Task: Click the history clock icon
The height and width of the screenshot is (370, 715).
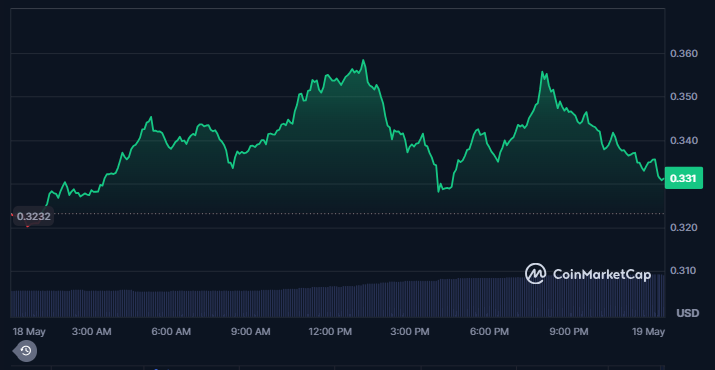Action: click(x=26, y=350)
